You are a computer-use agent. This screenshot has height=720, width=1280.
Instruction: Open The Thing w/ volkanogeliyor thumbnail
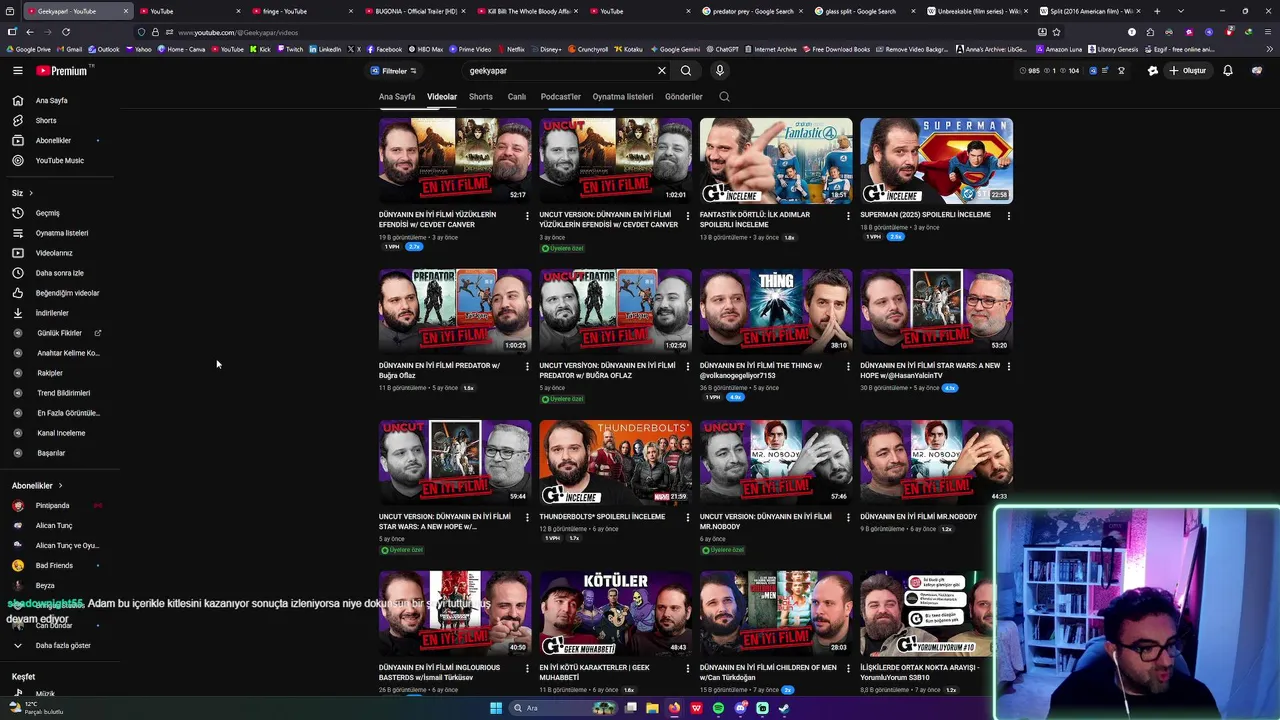pyautogui.click(x=776, y=312)
